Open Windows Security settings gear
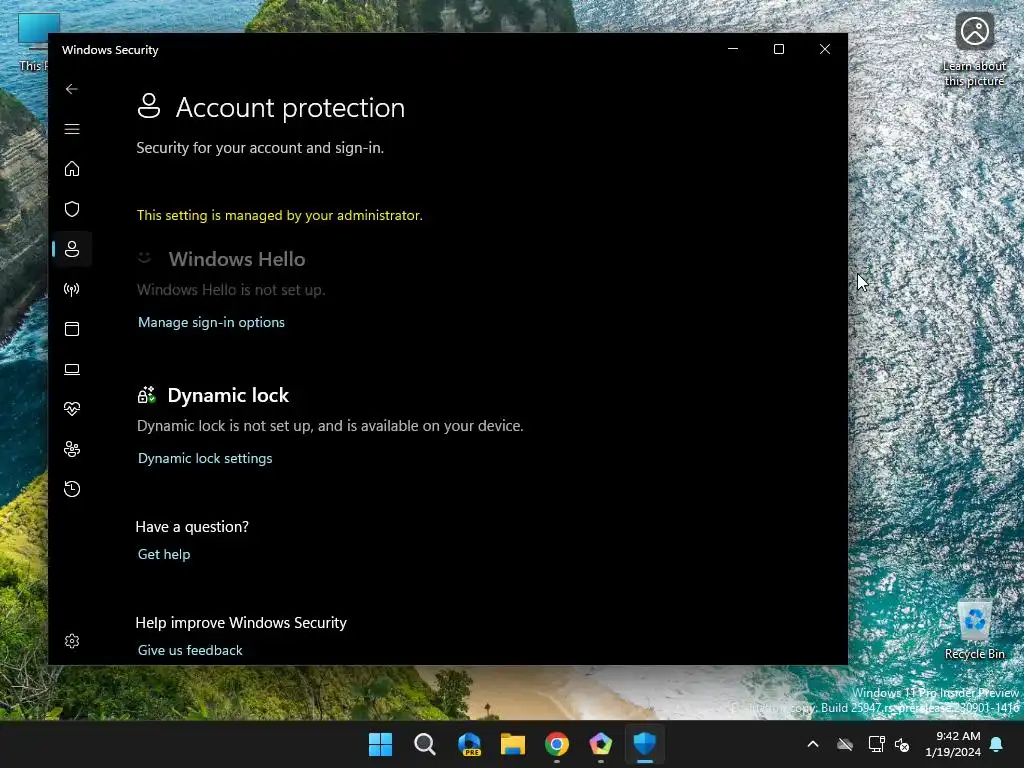Image resolution: width=1024 pixels, height=768 pixels. [x=72, y=641]
